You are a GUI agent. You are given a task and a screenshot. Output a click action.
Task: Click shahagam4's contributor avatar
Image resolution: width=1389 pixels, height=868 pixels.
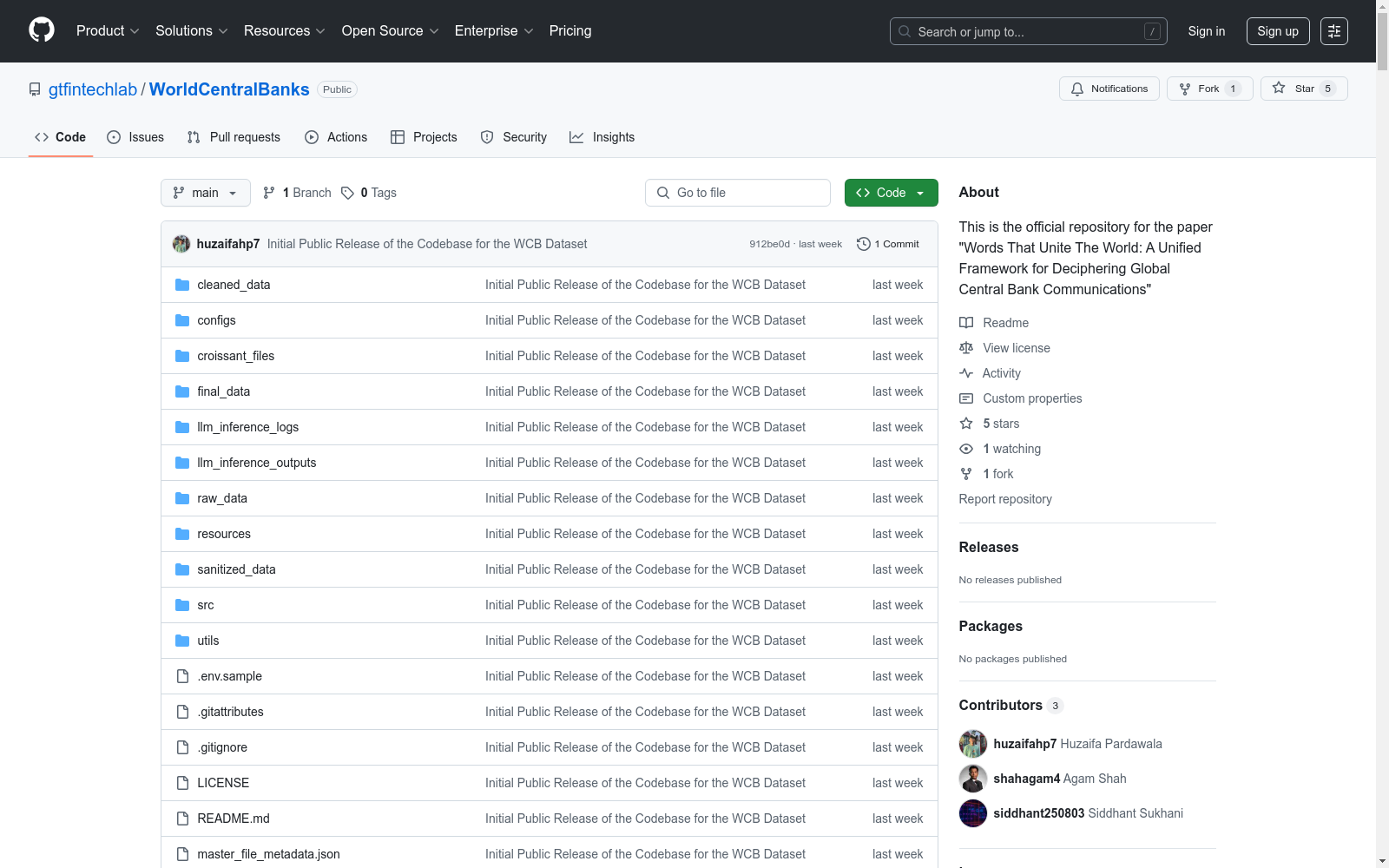(973, 779)
